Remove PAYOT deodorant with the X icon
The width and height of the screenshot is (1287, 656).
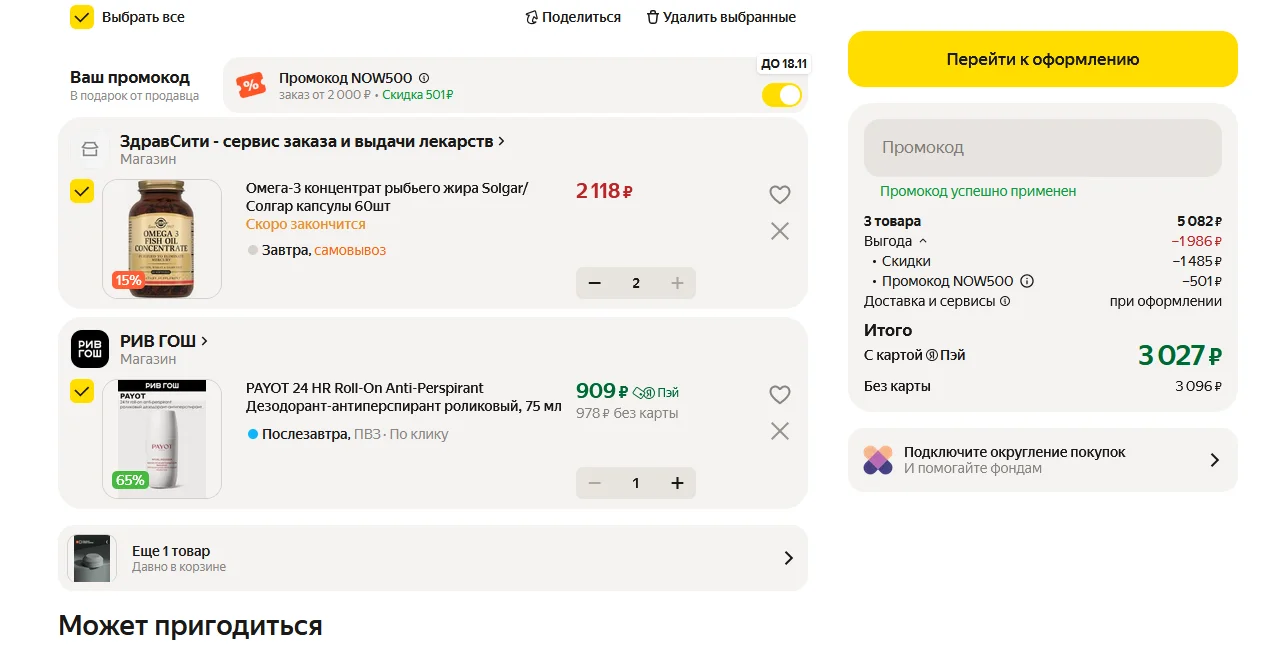(x=780, y=431)
